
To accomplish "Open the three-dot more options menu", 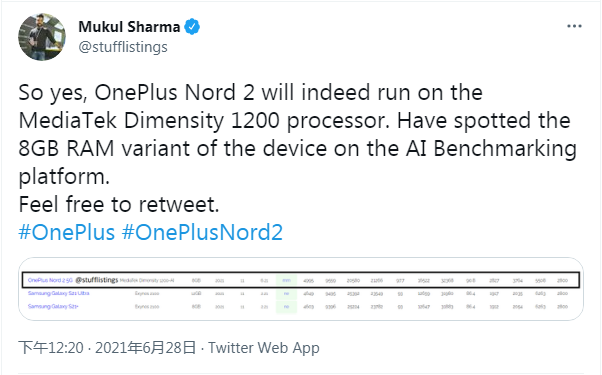I will tap(574, 26).
